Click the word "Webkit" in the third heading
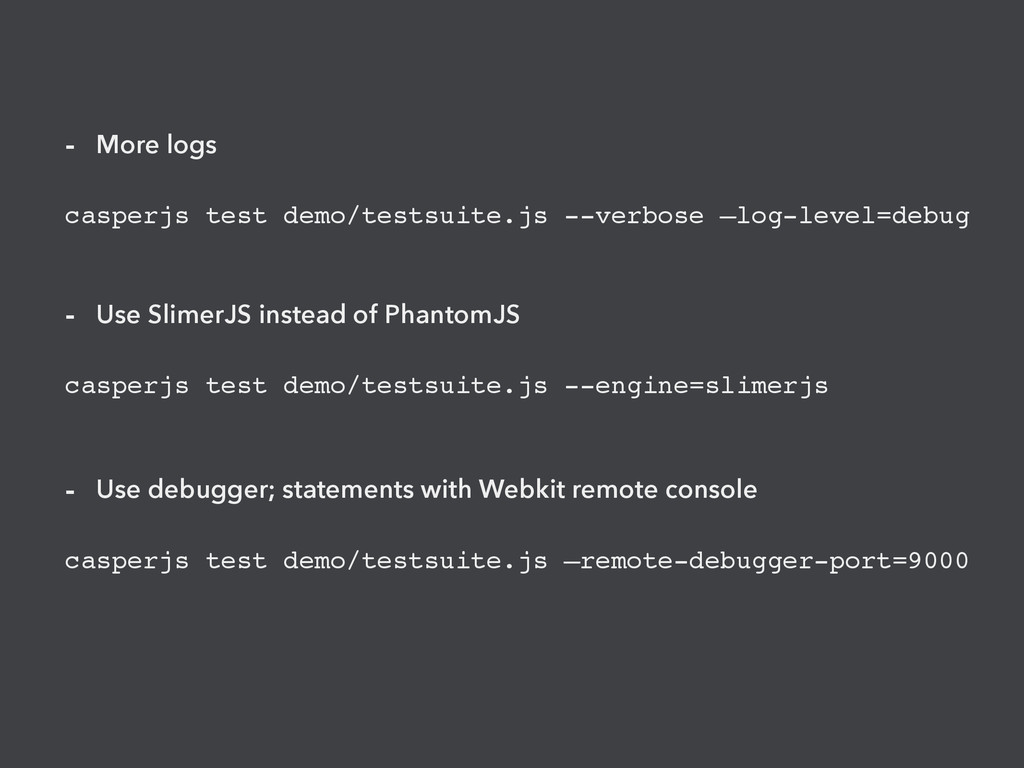The width and height of the screenshot is (1024, 768). [x=513, y=491]
